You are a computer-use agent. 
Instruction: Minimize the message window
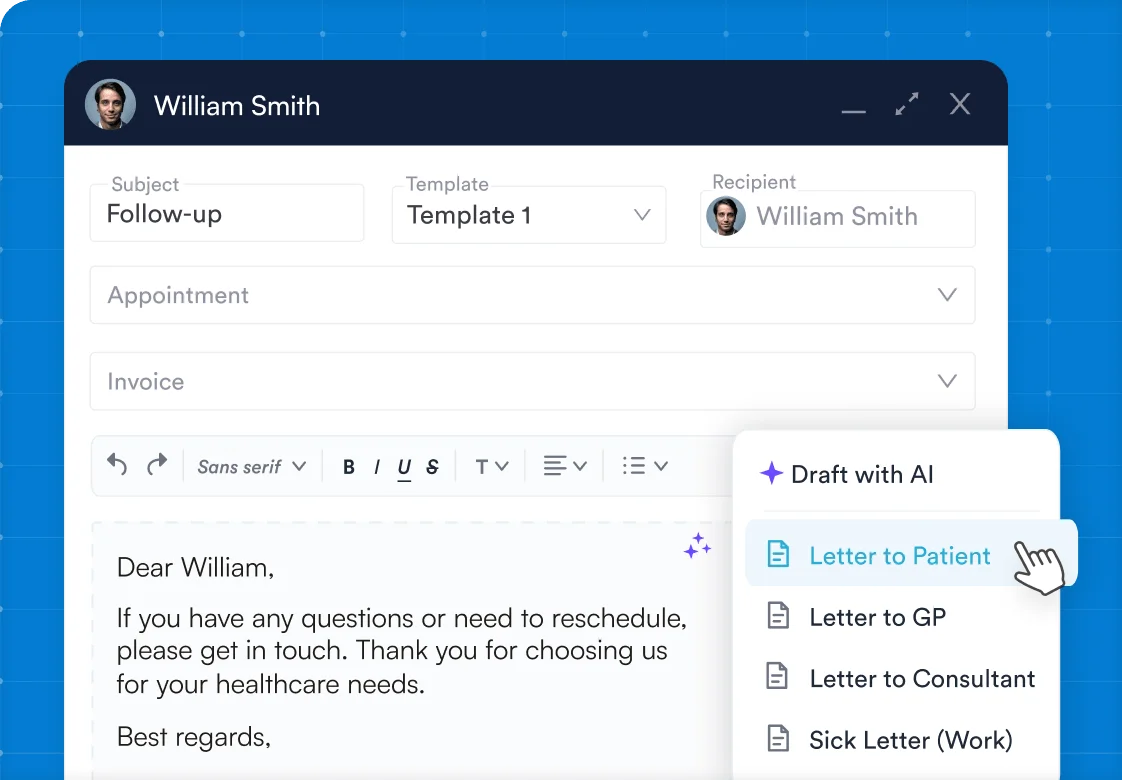(853, 111)
